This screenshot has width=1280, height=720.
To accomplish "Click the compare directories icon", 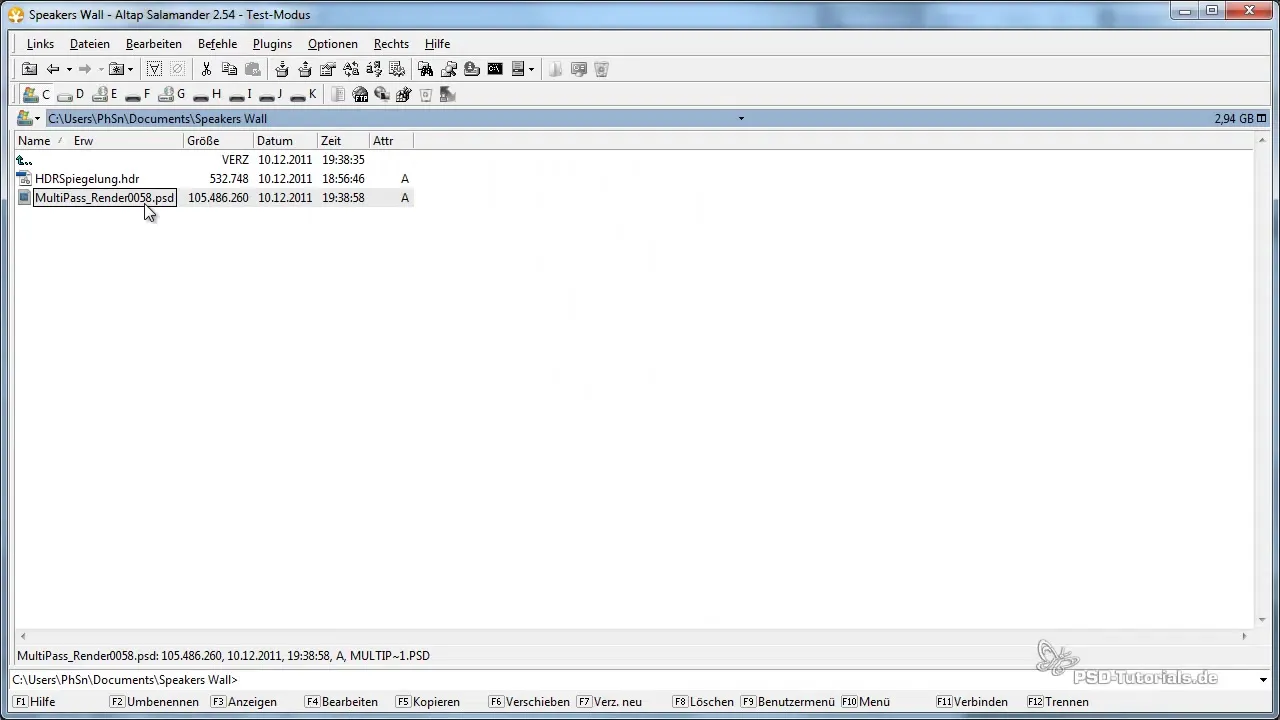I will coord(449,69).
